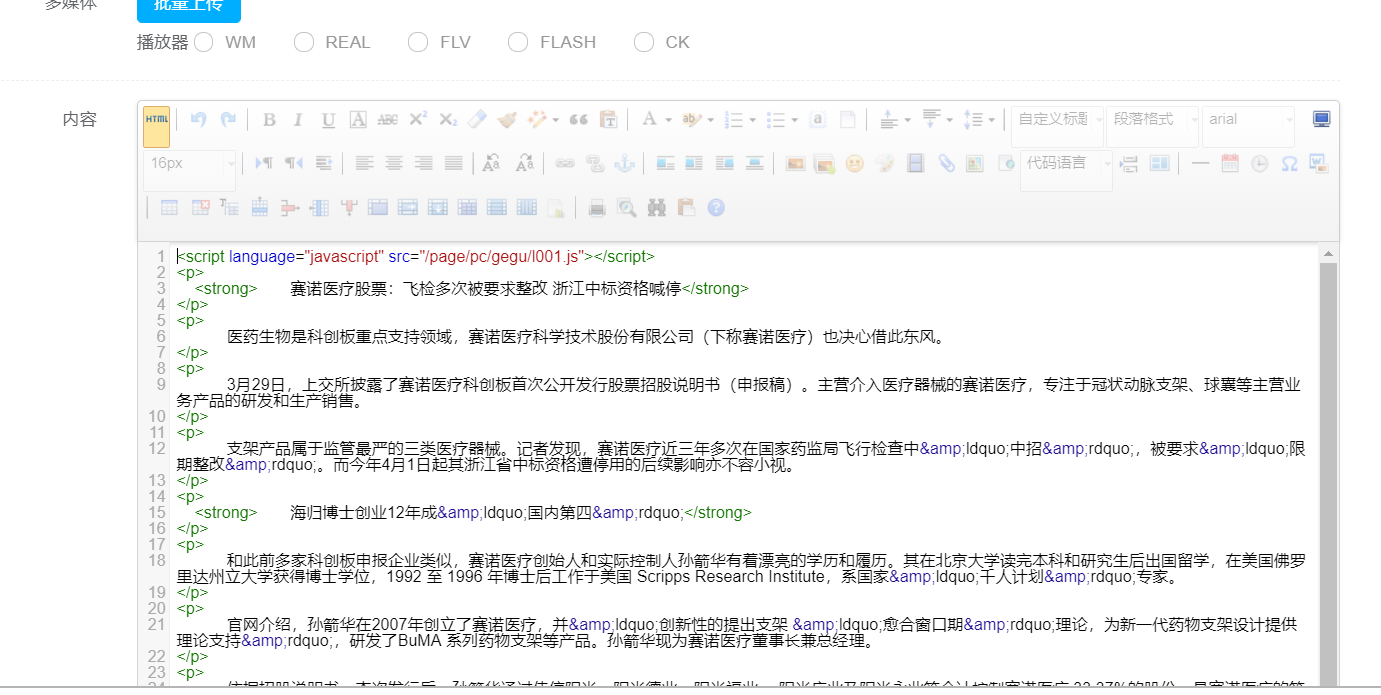Select the WM player radio button

pos(204,42)
